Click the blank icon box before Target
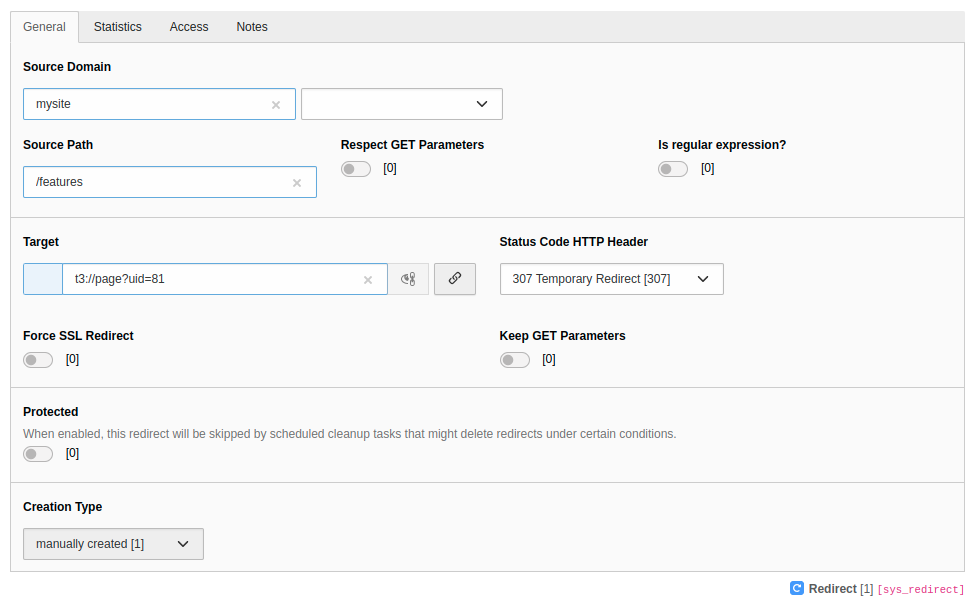Image resolution: width=974 pixels, height=608 pixels. coord(43,280)
